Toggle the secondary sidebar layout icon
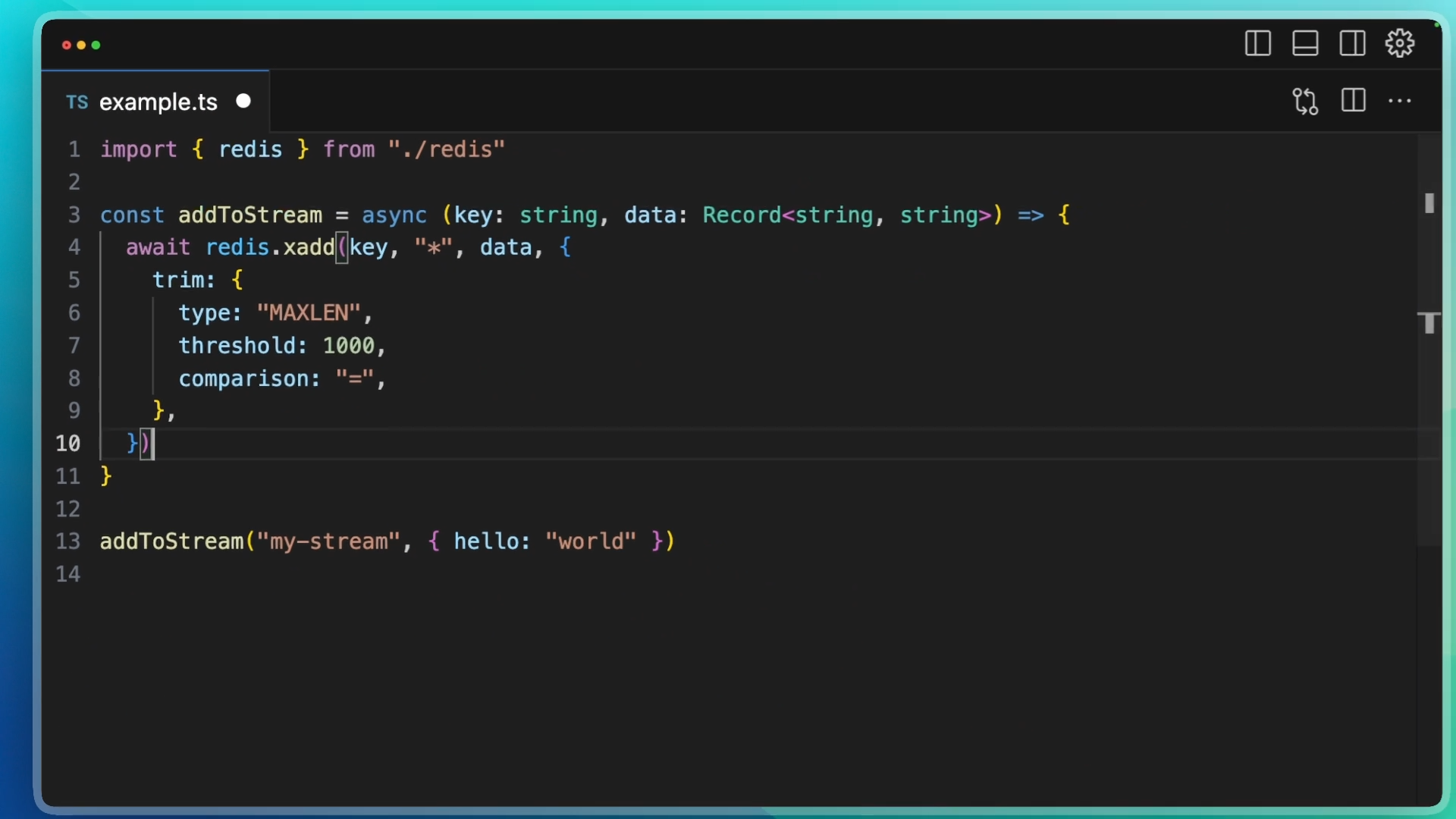Screen dimensions: 1456x819 click(x=1352, y=43)
